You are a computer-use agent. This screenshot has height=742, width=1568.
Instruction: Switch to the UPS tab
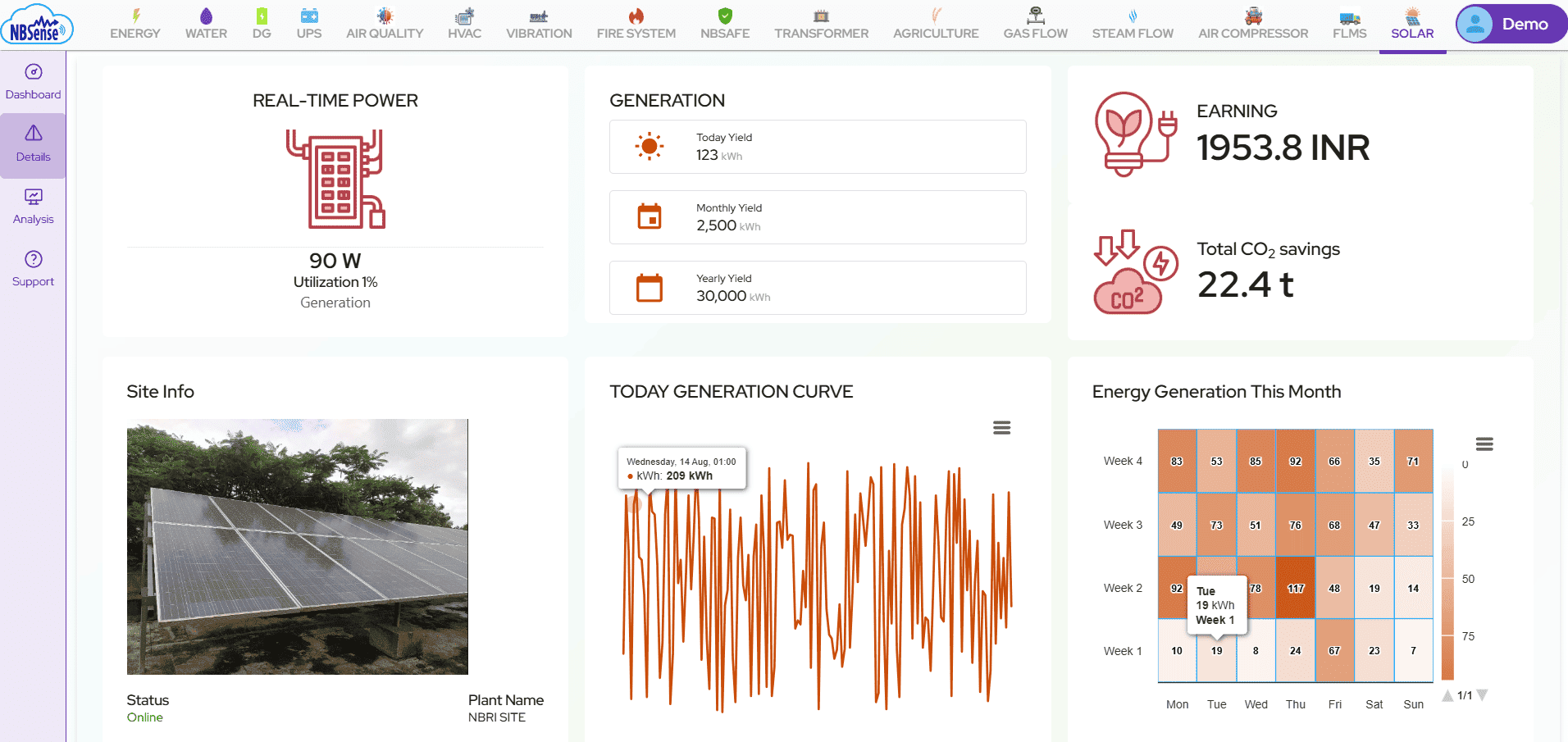pyautogui.click(x=309, y=25)
